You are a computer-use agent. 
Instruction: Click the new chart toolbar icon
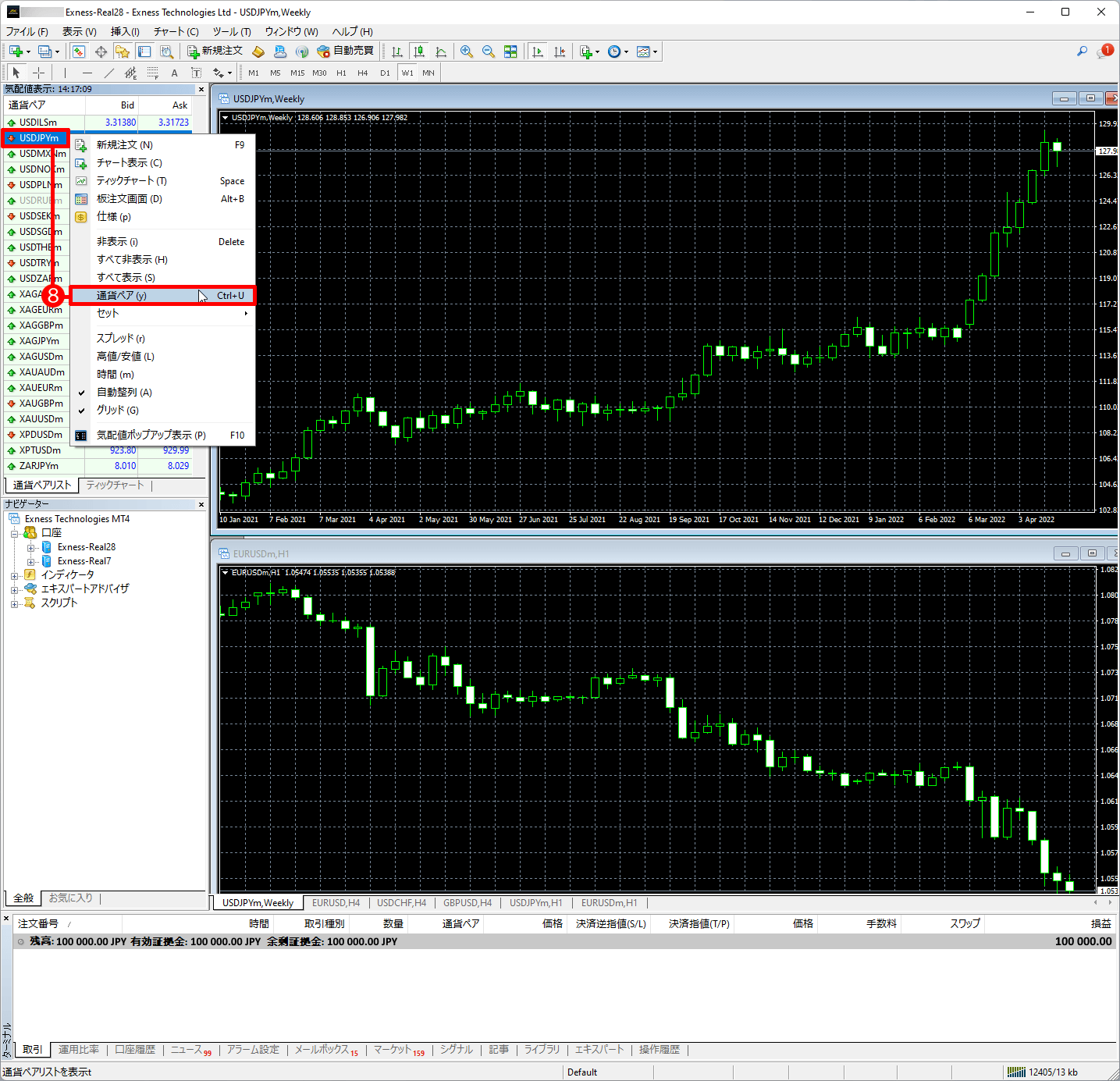coord(16,52)
